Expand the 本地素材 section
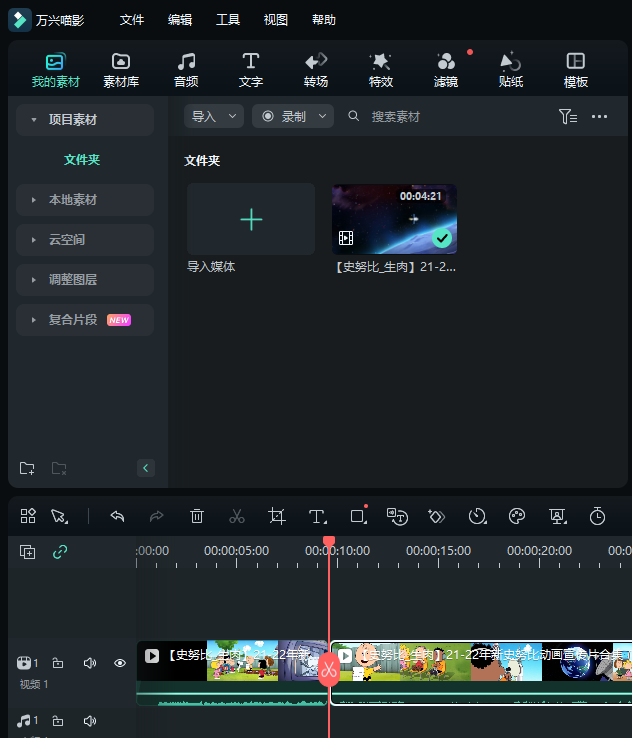 (x=33, y=200)
